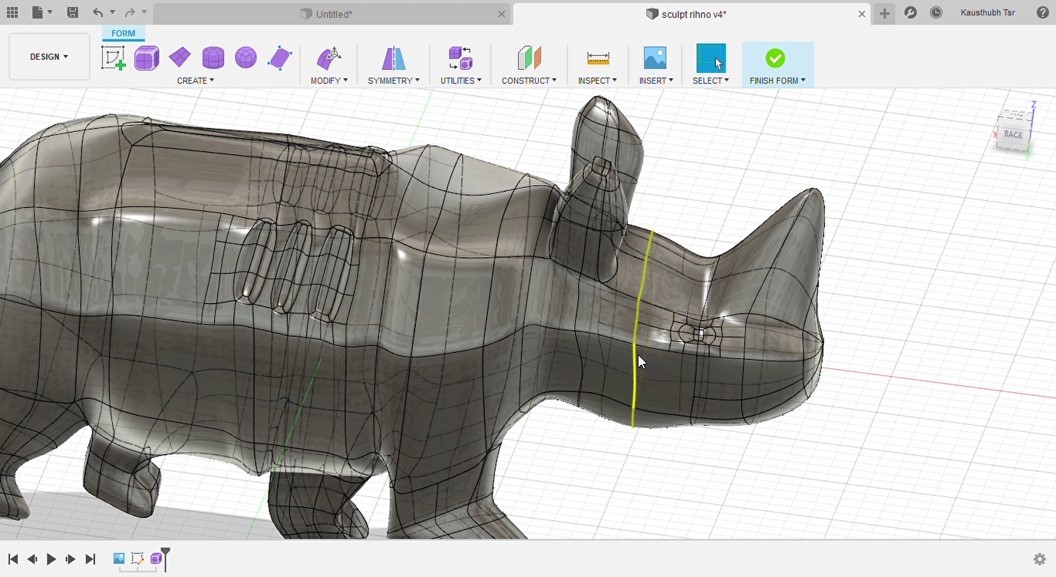Click the BACK face of the view cube

(x=1012, y=134)
